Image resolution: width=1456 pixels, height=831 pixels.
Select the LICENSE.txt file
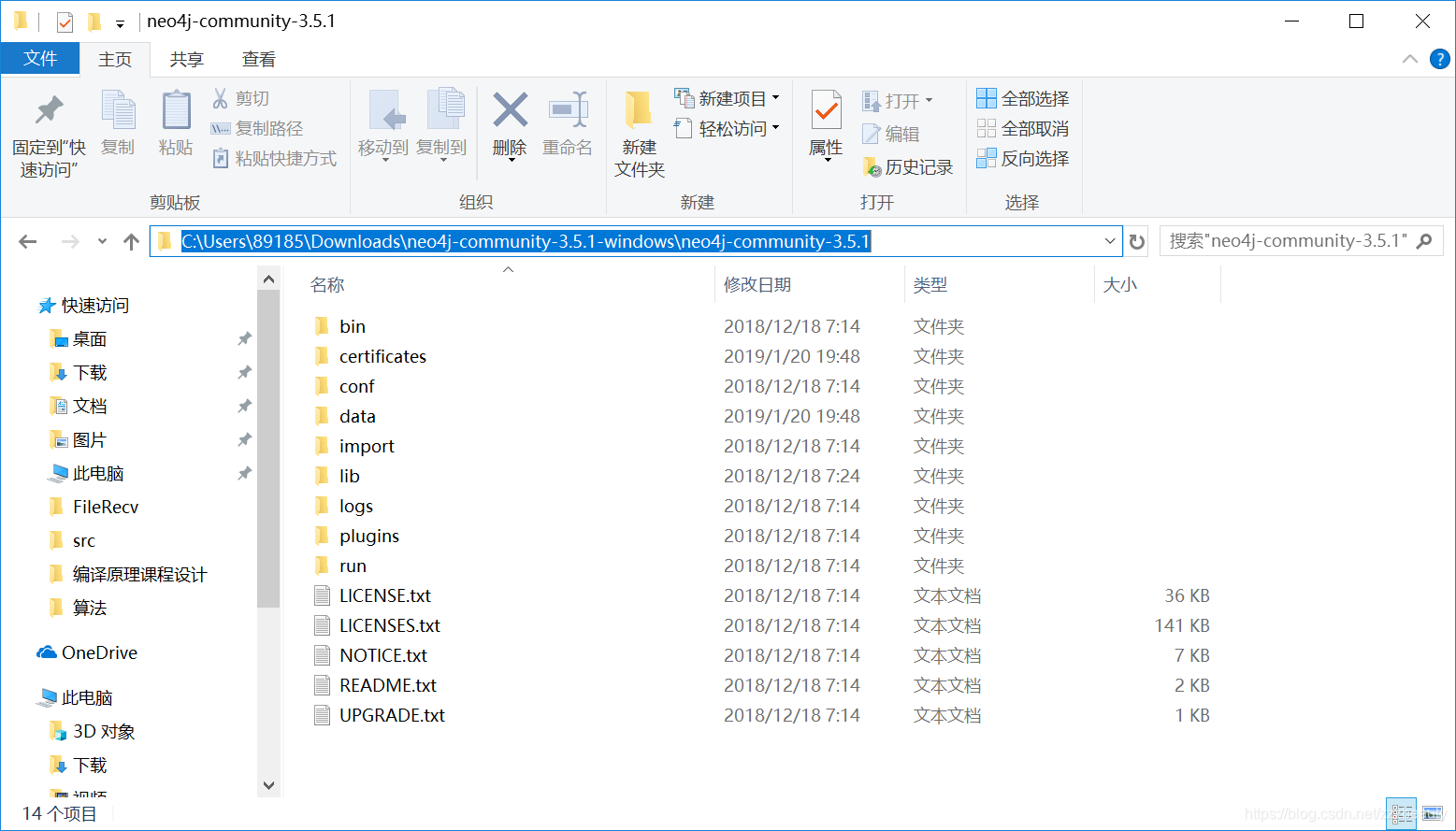pos(385,595)
